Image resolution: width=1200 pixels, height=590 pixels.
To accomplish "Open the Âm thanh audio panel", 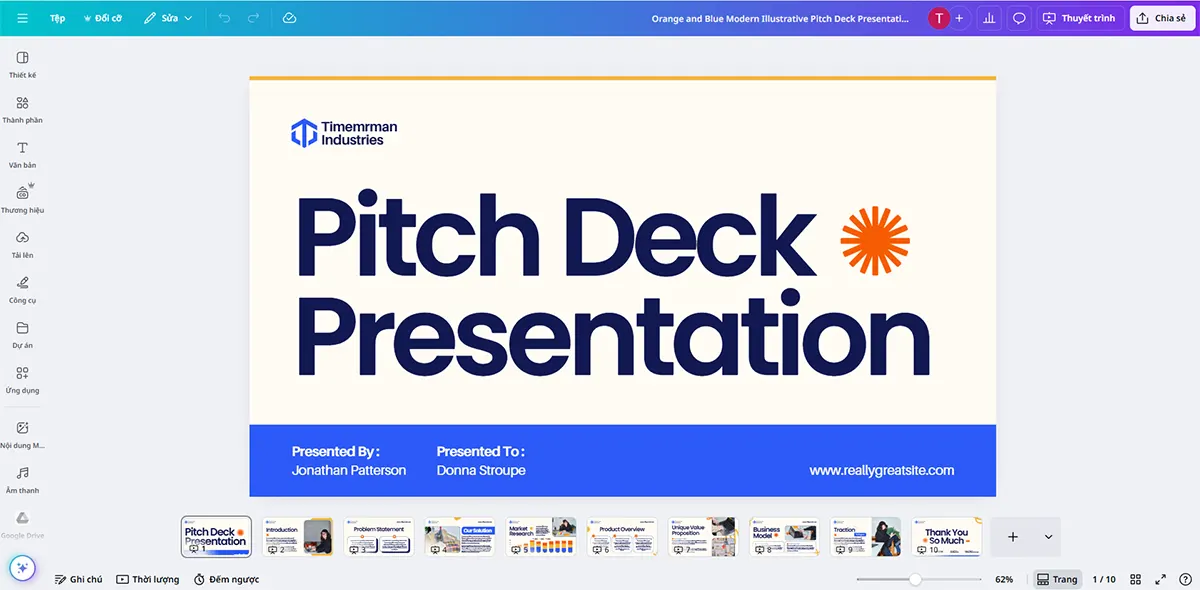I will pyautogui.click(x=22, y=480).
